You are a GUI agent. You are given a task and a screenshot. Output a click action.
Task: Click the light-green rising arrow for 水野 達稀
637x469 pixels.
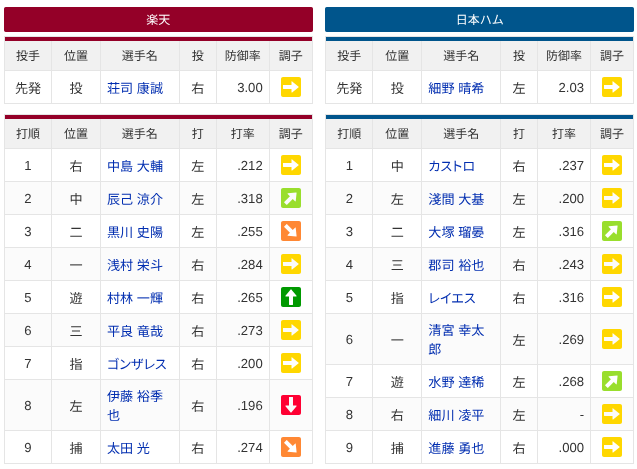click(x=612, y=381)
